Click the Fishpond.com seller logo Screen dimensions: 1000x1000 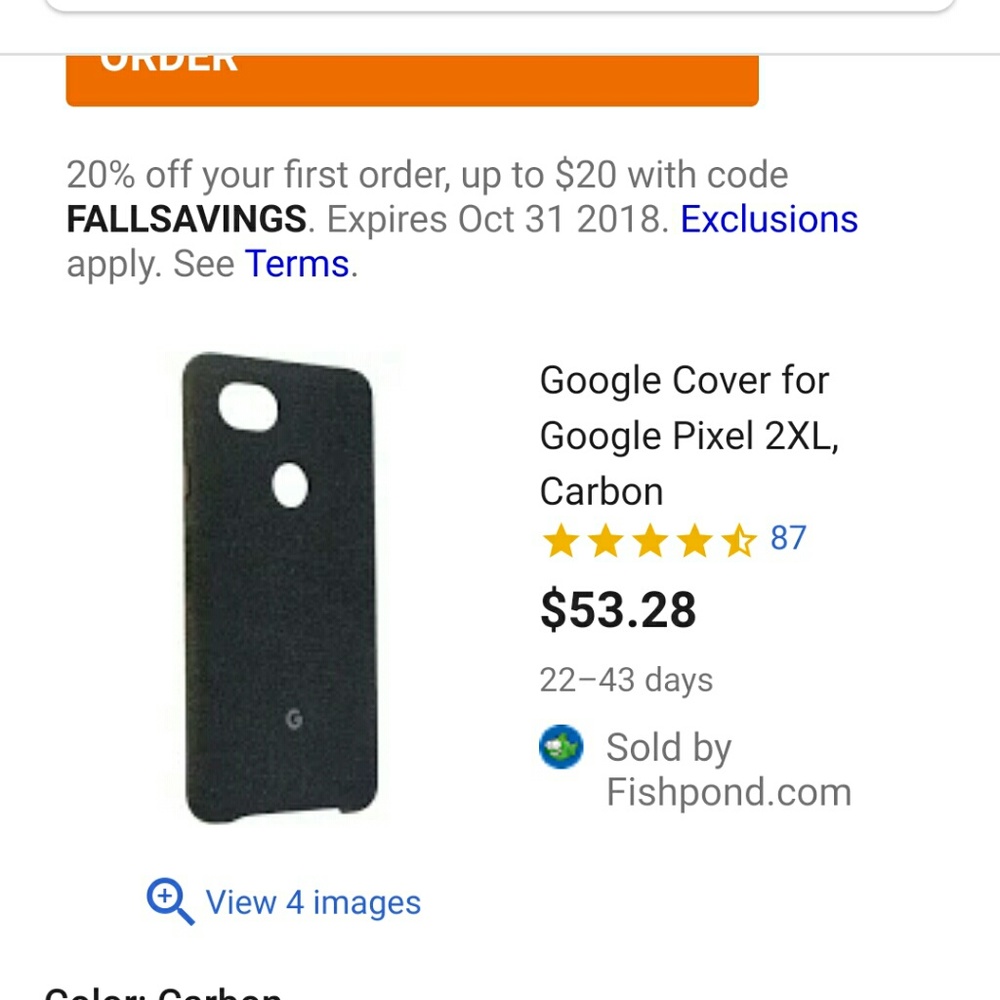click(x=561, y=747)
